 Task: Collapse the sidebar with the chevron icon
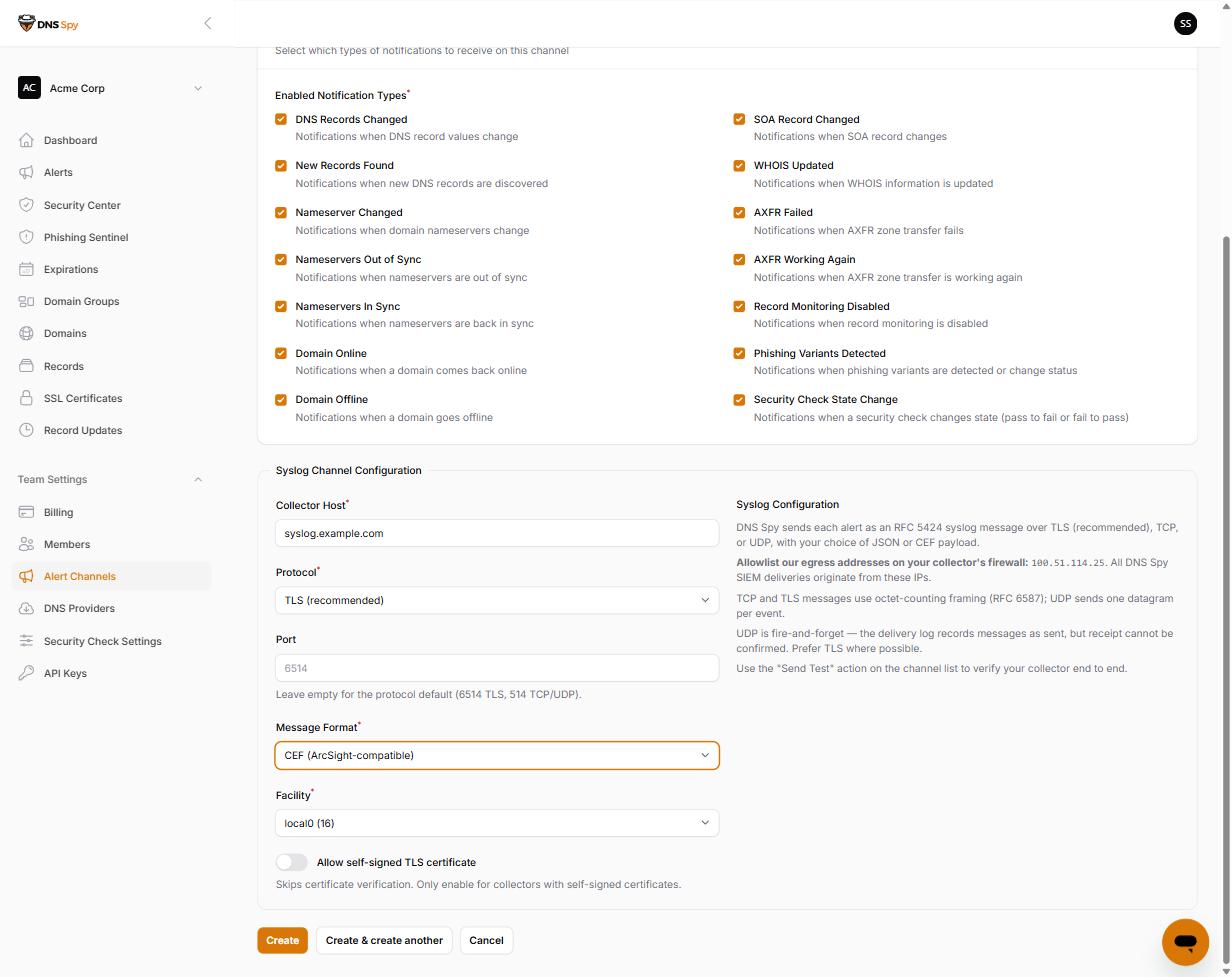pos(208,23)
